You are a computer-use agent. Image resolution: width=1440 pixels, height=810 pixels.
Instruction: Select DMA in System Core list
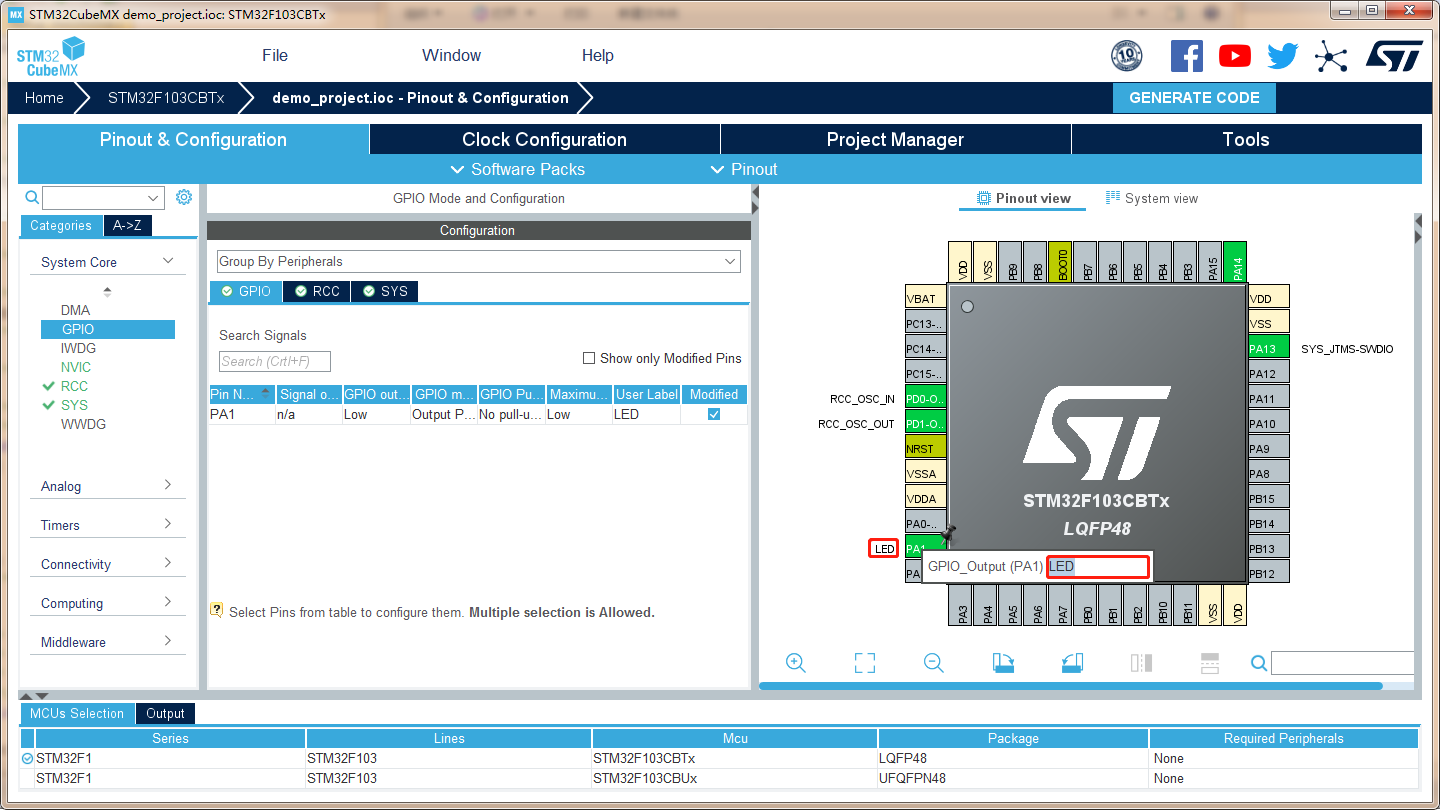click(75, 310)
